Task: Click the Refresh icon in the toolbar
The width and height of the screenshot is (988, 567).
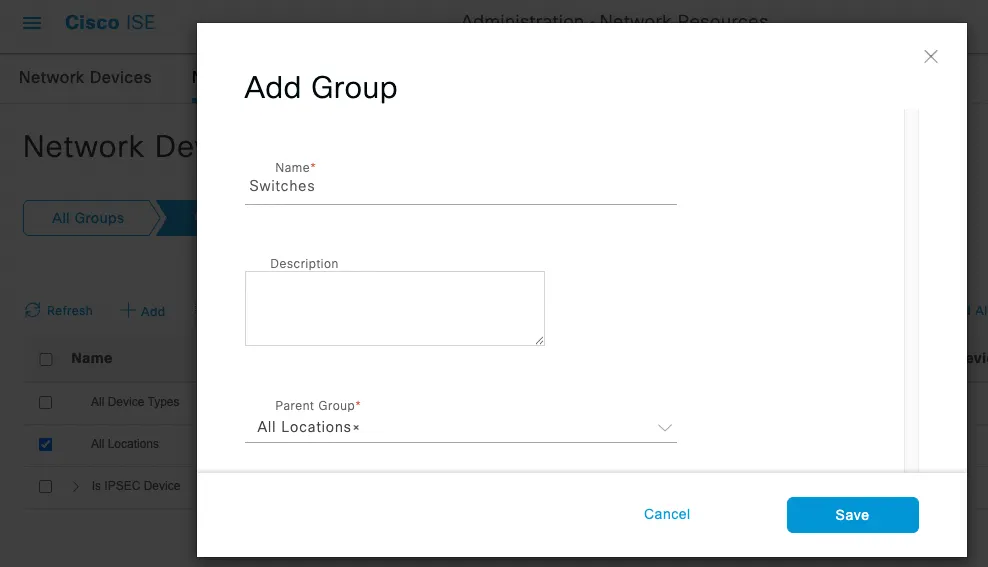Action: (32, 311)
